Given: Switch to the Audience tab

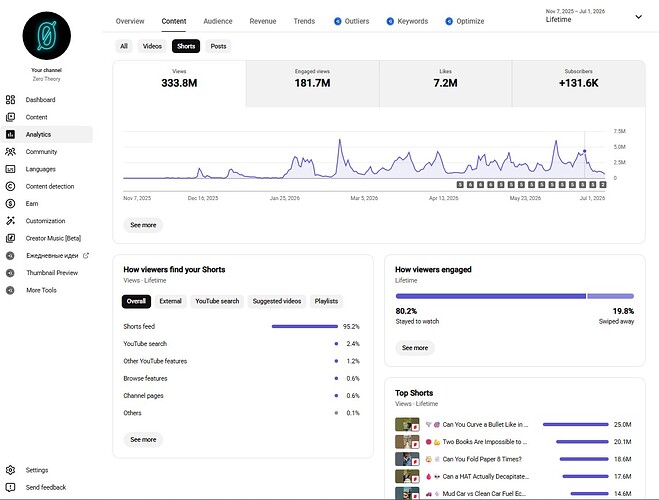Looking at the screenshot, I should point(218,21).
